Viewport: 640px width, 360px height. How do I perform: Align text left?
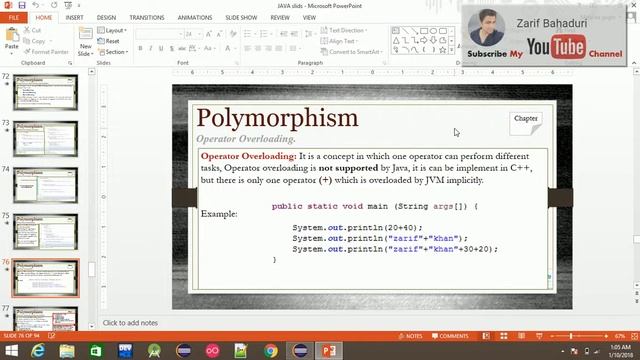247,49
